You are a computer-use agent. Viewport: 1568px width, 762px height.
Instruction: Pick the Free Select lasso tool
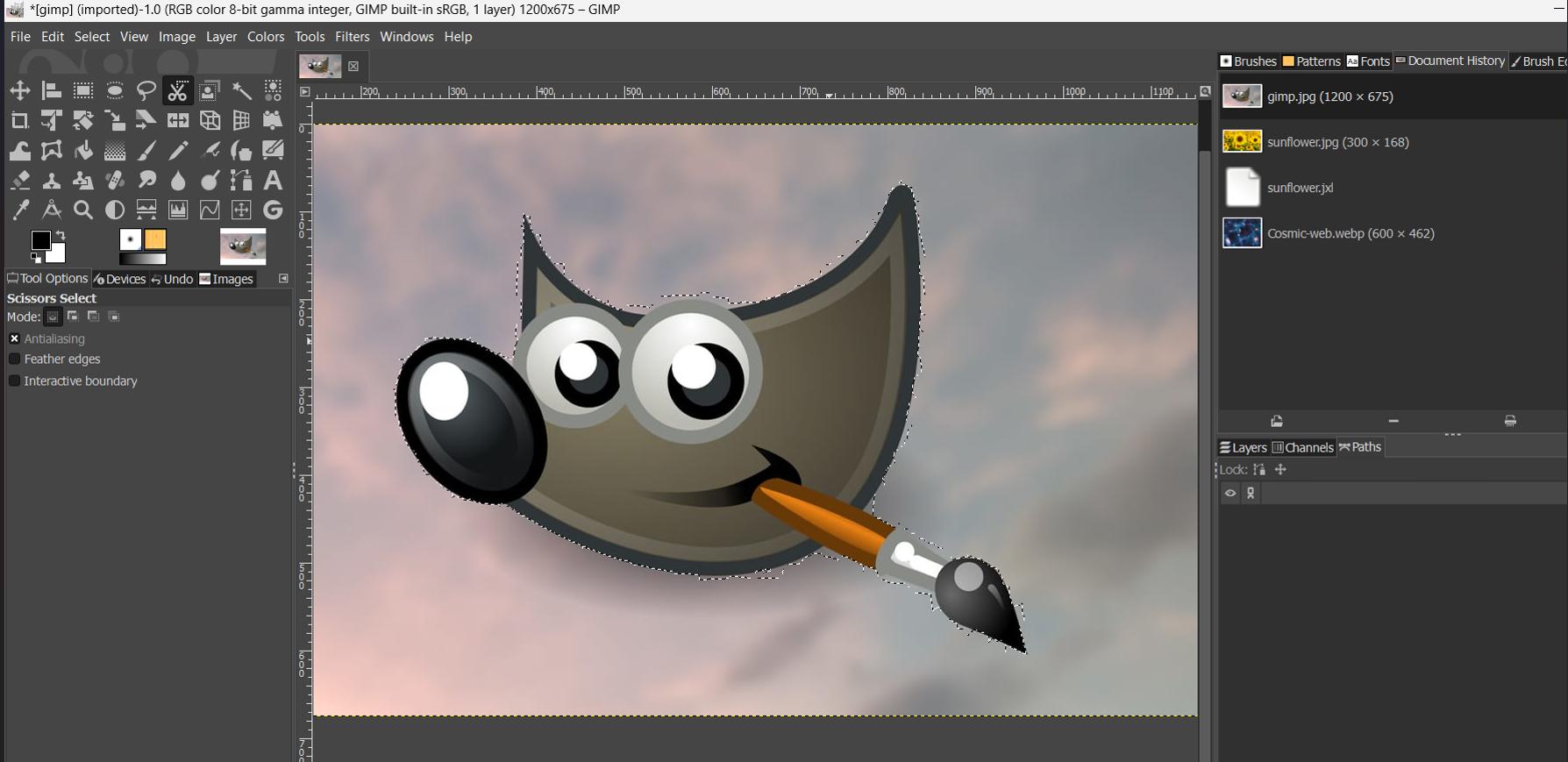(146, 90)
